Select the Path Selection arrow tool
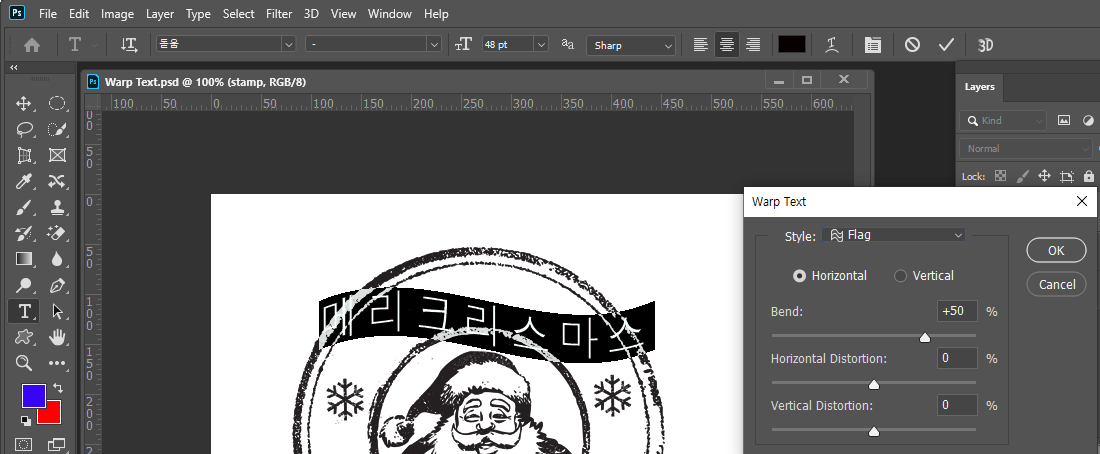1100x454 pixels. [57, 311]
